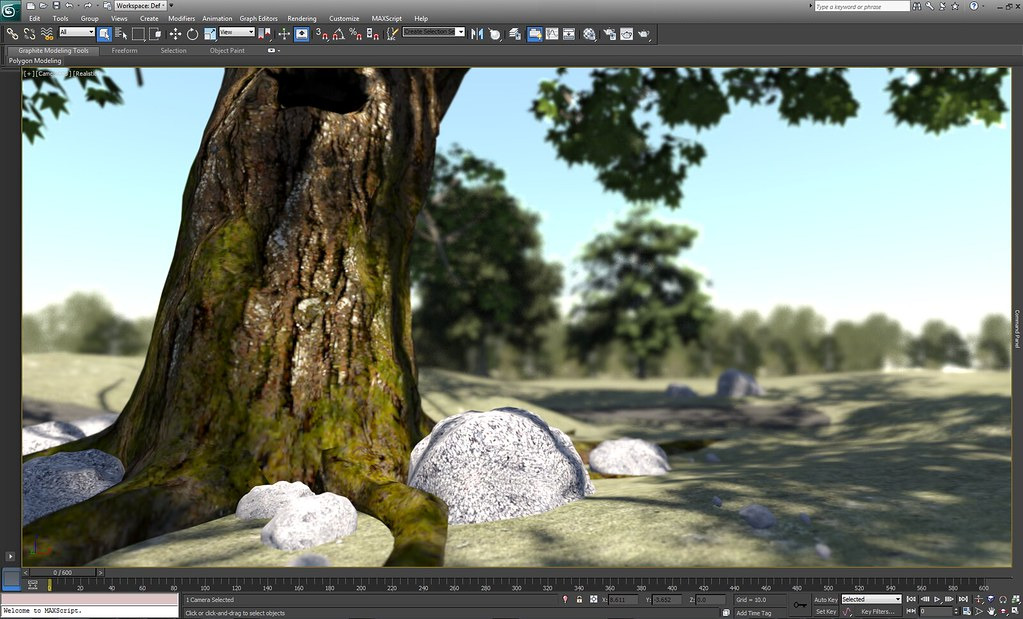1023x619 pixels.
Task: Toggle Auto Key animation mode
Action: tap(825, 599)
